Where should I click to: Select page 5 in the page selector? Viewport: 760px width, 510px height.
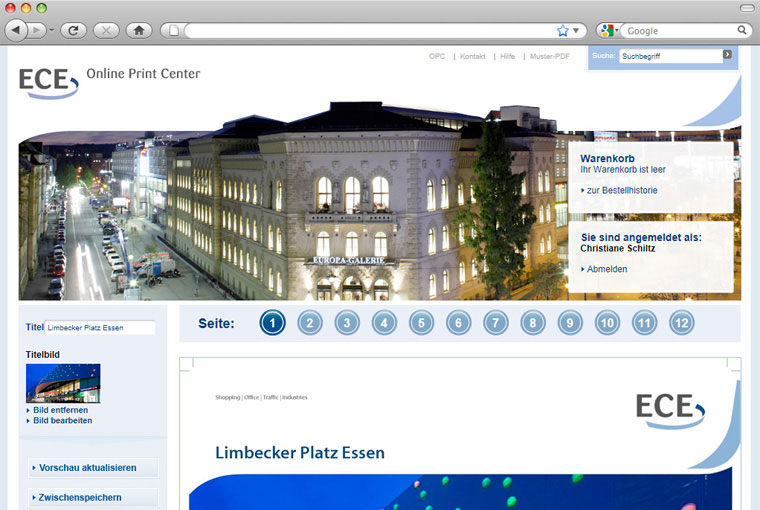[421, 323]
